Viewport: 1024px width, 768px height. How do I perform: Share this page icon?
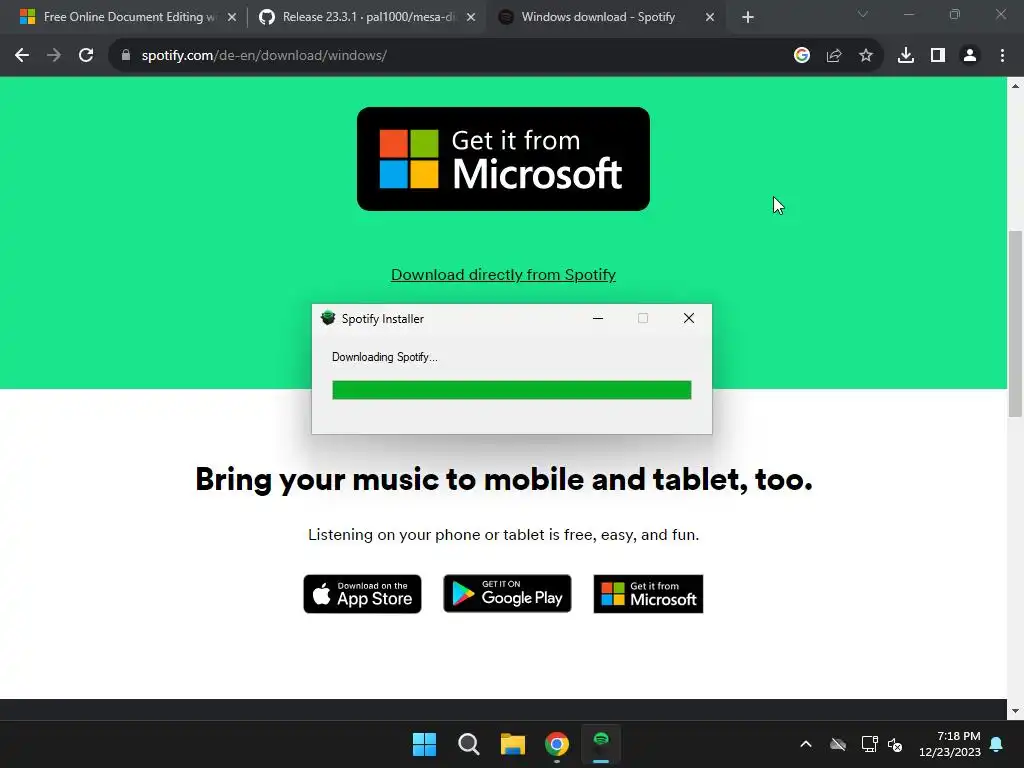[x=834, y=56]
